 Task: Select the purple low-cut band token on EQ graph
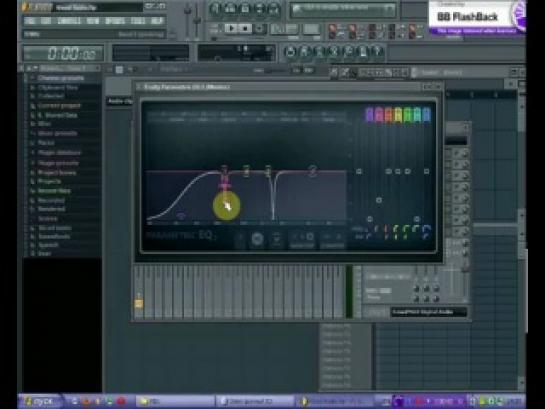180,216
